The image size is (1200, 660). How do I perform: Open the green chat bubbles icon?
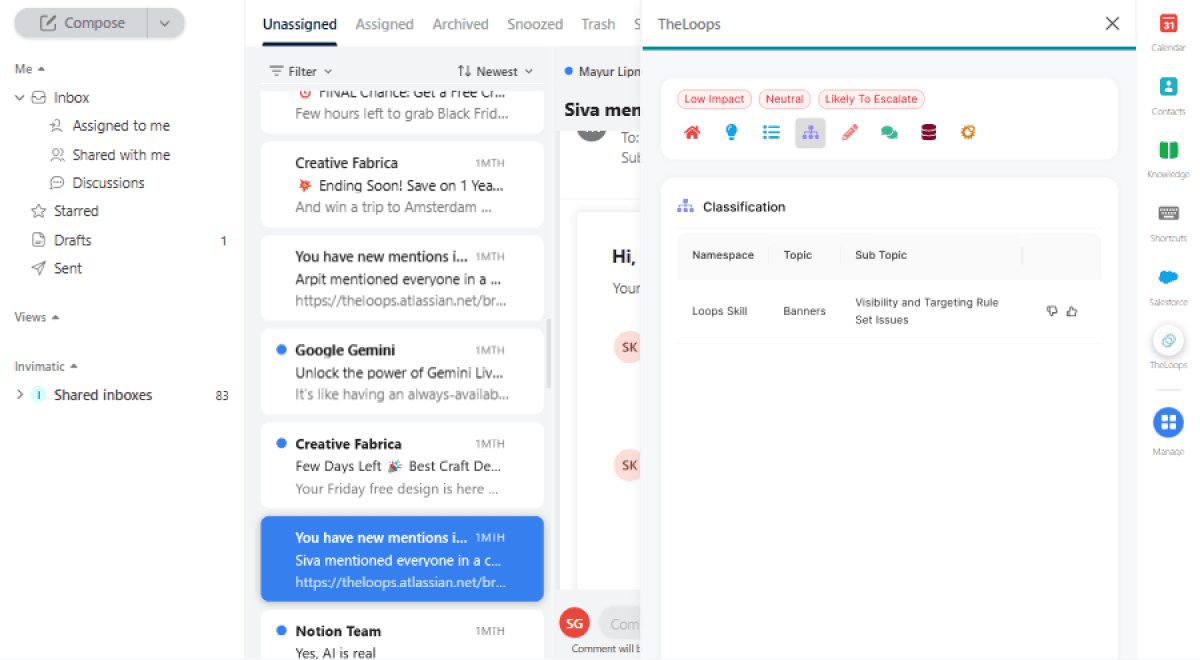889,132
